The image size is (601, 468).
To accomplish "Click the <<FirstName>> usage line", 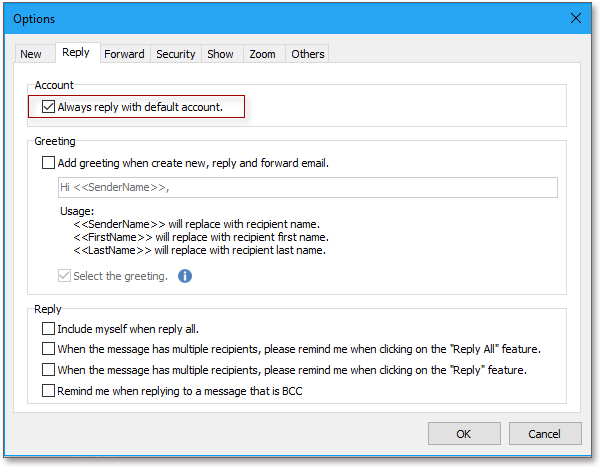I will coord(201,237).
